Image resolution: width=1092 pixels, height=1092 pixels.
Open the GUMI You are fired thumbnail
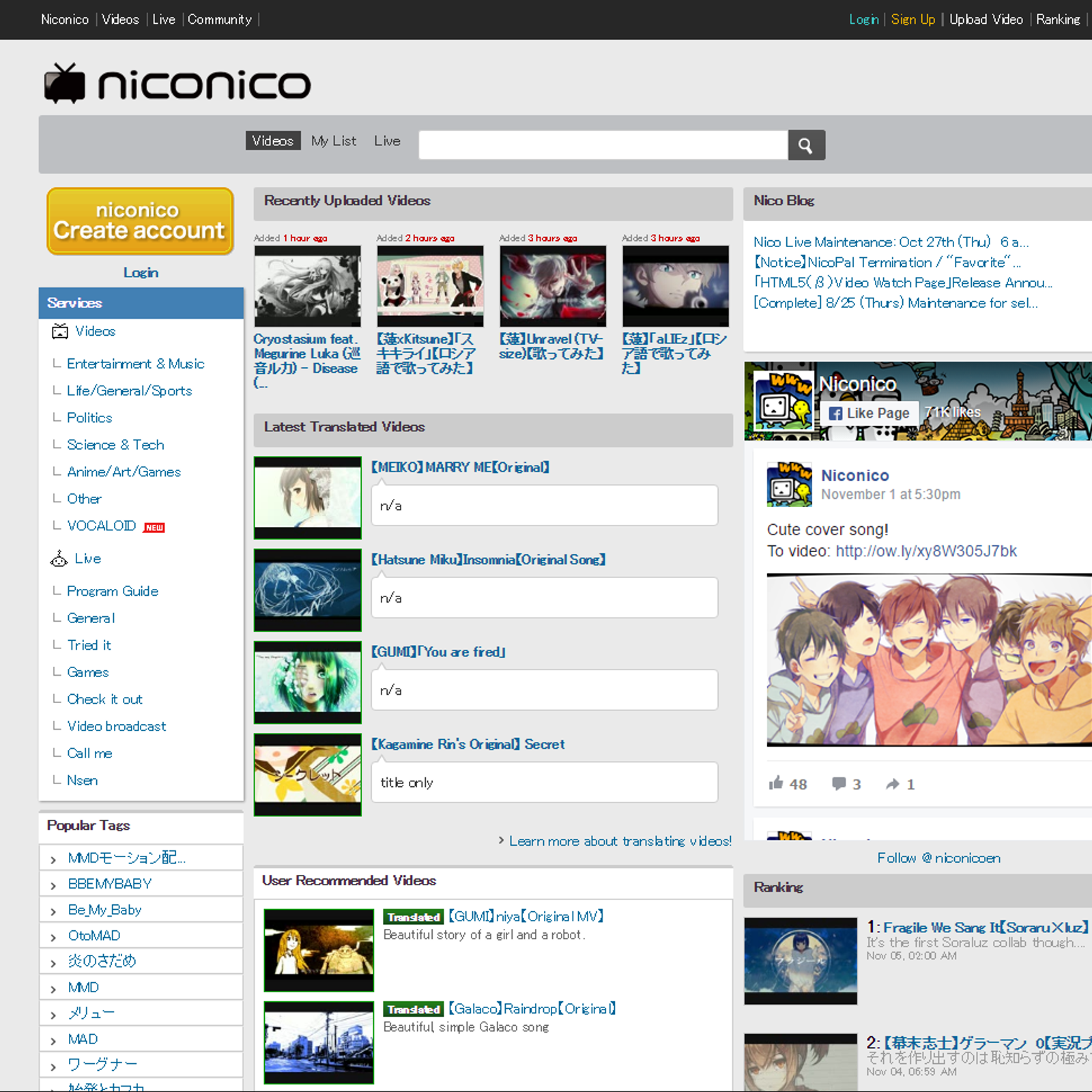pos(308,682)
